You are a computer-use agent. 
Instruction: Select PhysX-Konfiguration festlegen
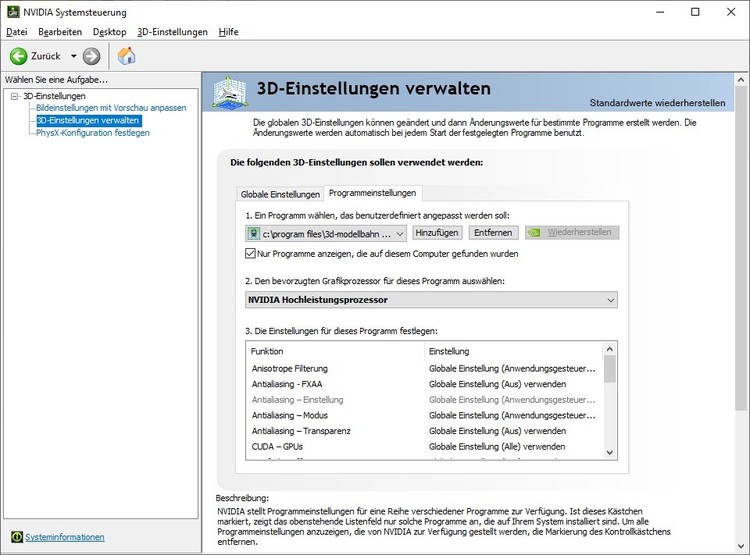click(x=93, y=133)
